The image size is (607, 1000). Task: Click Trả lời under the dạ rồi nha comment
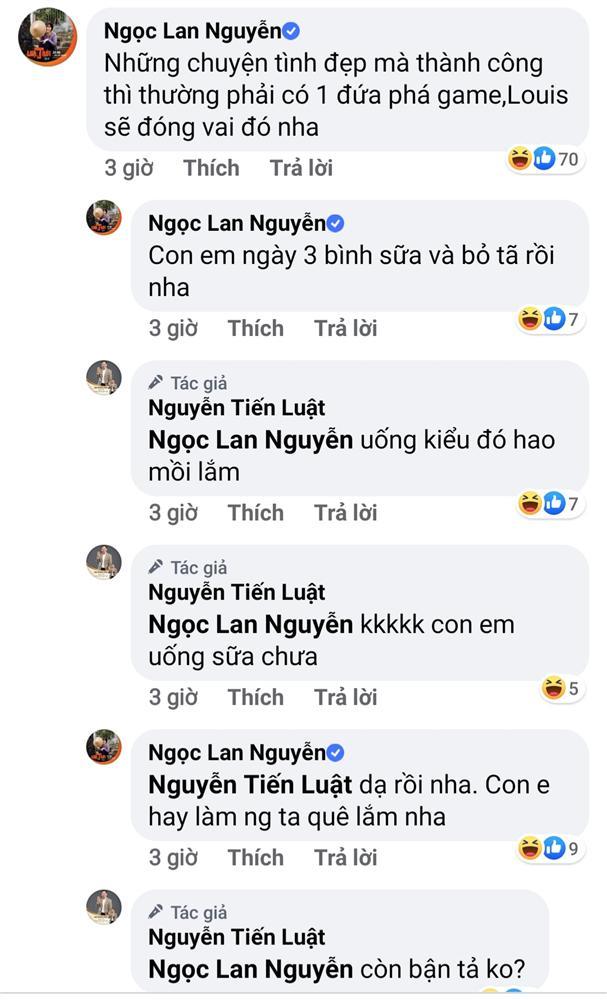tap(345, 857)
